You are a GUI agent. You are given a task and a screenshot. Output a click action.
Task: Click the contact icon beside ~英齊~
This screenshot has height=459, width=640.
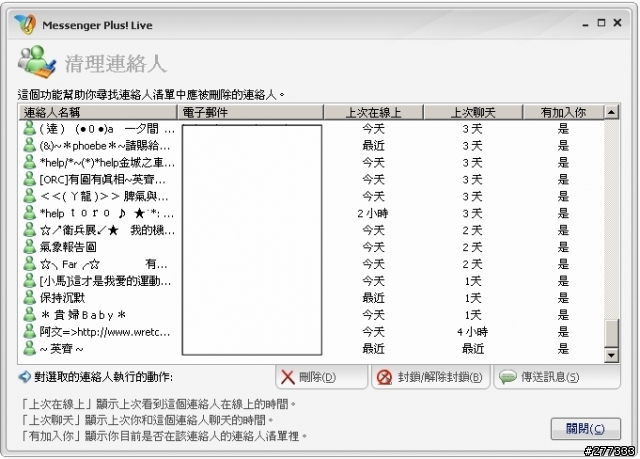point(29,348)
